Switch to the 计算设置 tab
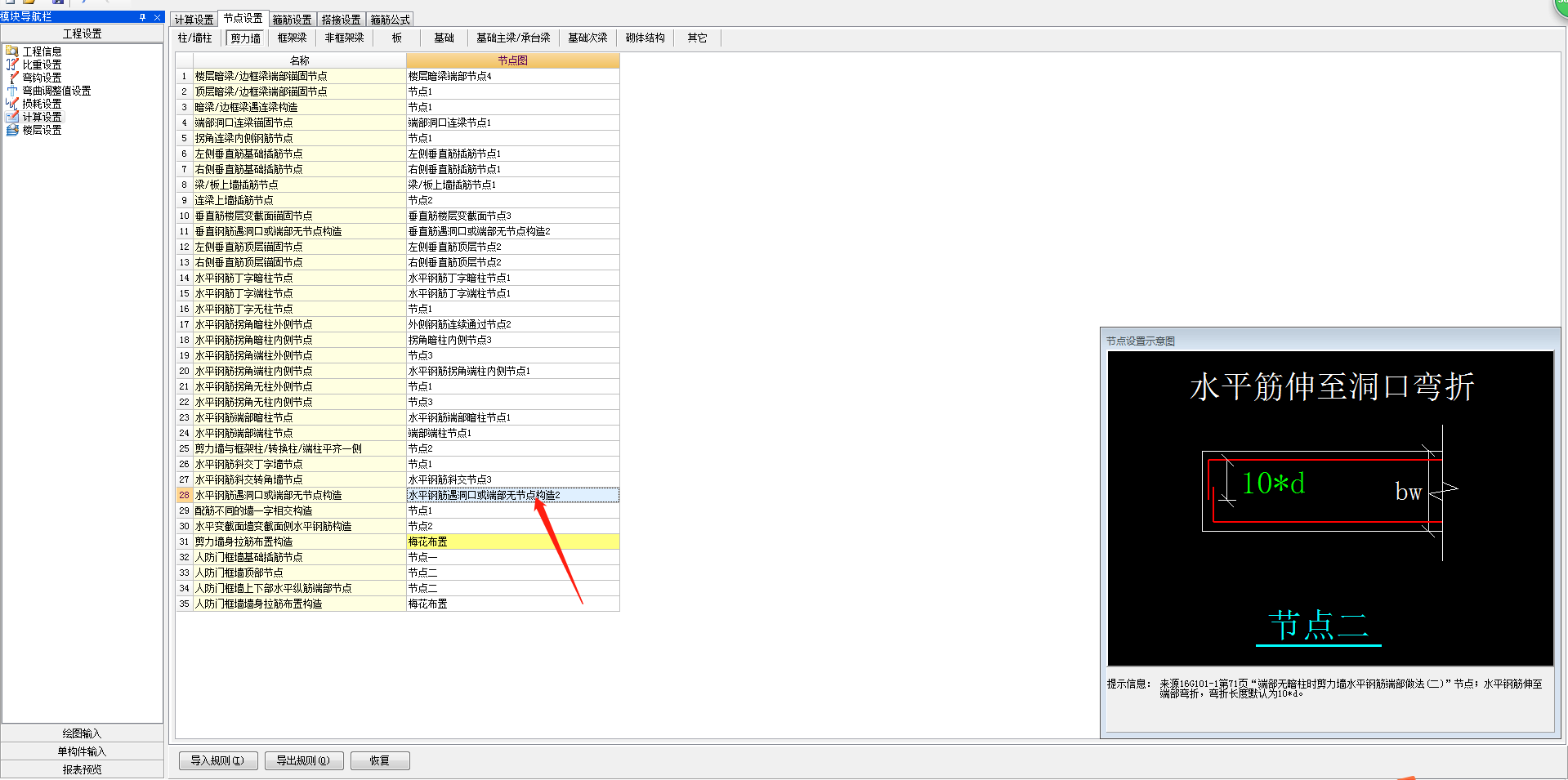1568x780 pixels. point(194,20)
